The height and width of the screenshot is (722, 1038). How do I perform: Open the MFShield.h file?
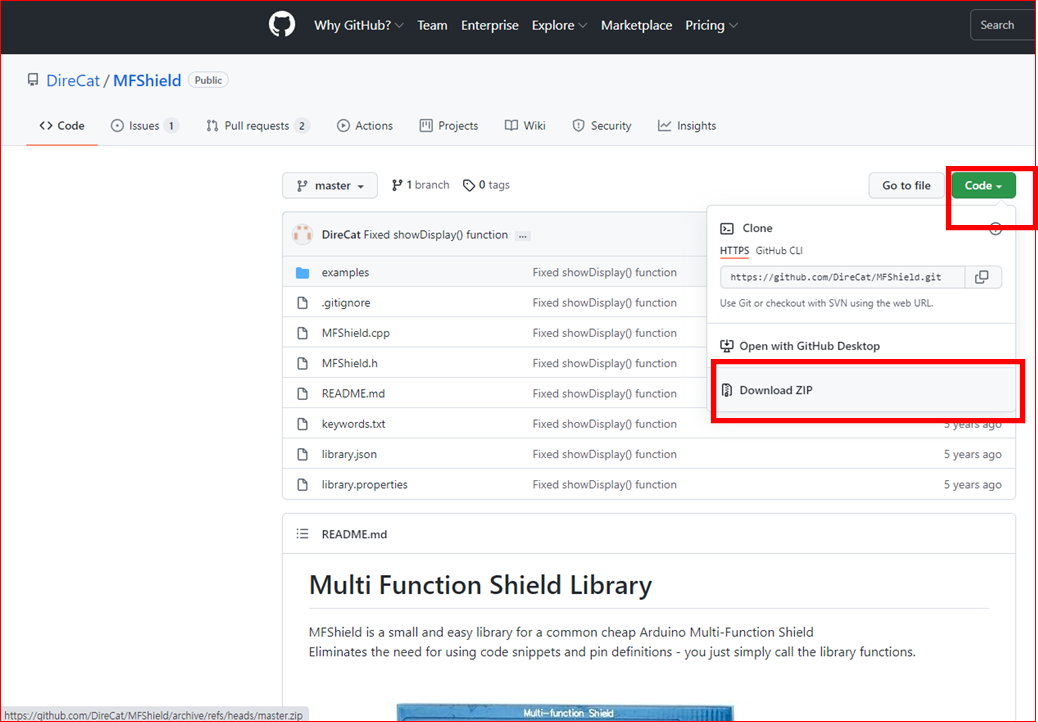350,363
